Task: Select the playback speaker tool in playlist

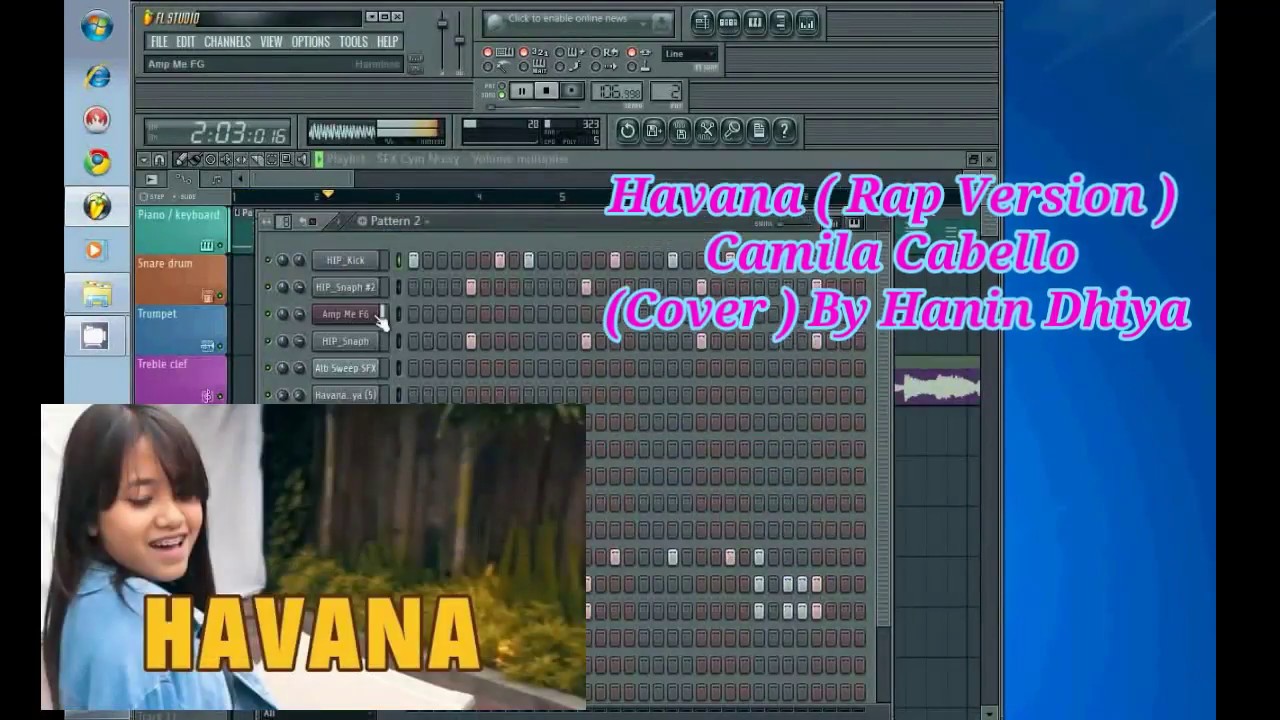Action: click(x=301, y=159)
